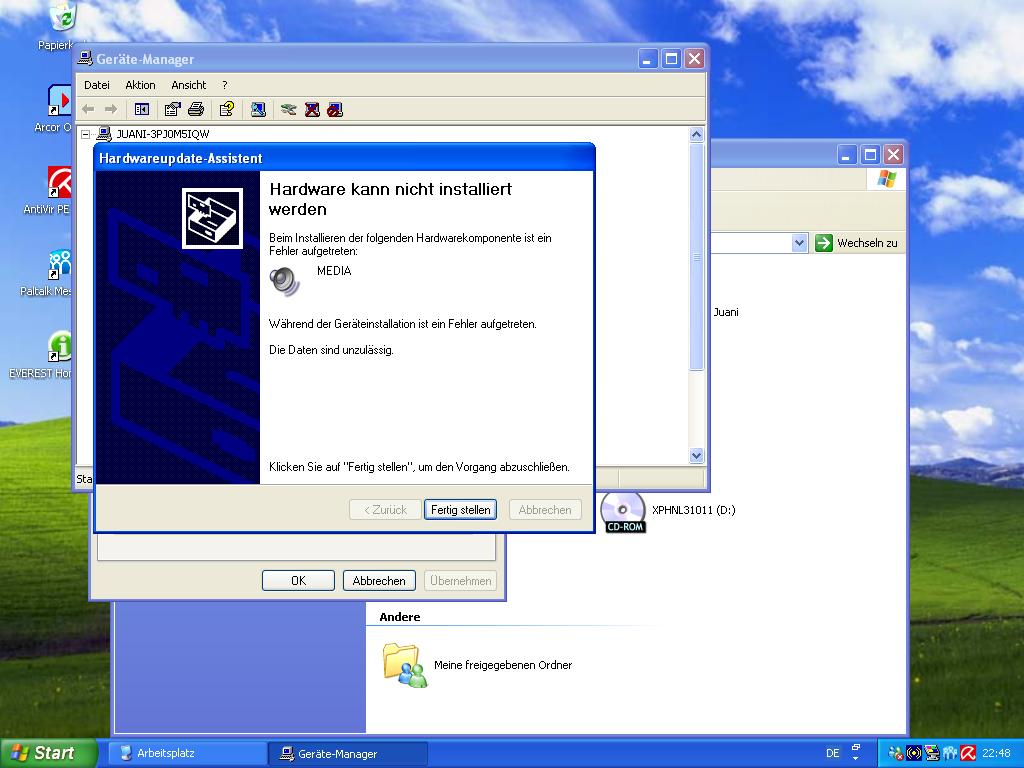
Task: Open the help icon with question mark
Action: point(227,109)
